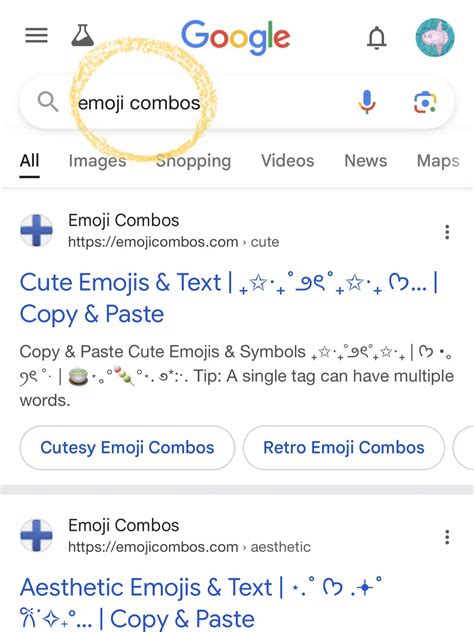Open notifications bell
The width and height of the screenshot is (474, 632).
click(376, 37)
